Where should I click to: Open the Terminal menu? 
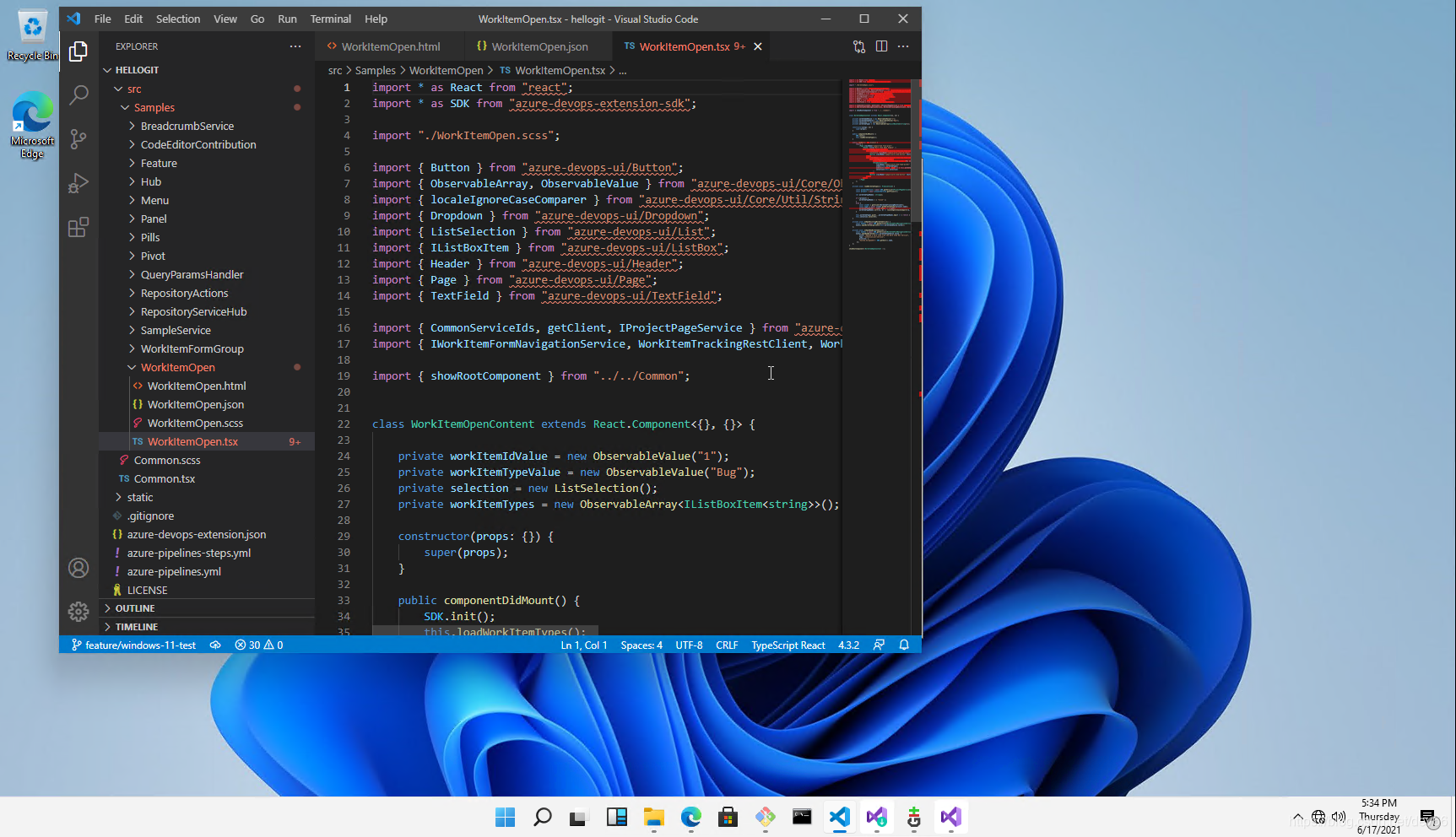(330, 19)
